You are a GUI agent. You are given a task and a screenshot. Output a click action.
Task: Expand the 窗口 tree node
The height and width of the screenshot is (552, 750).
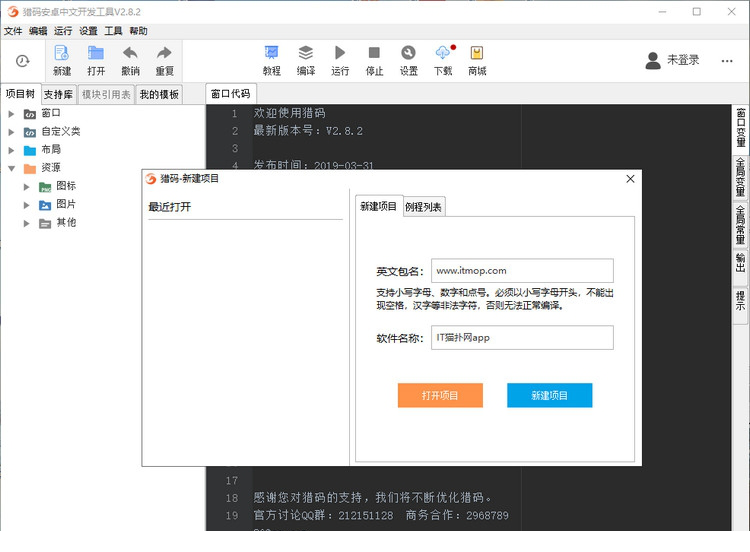12,113
